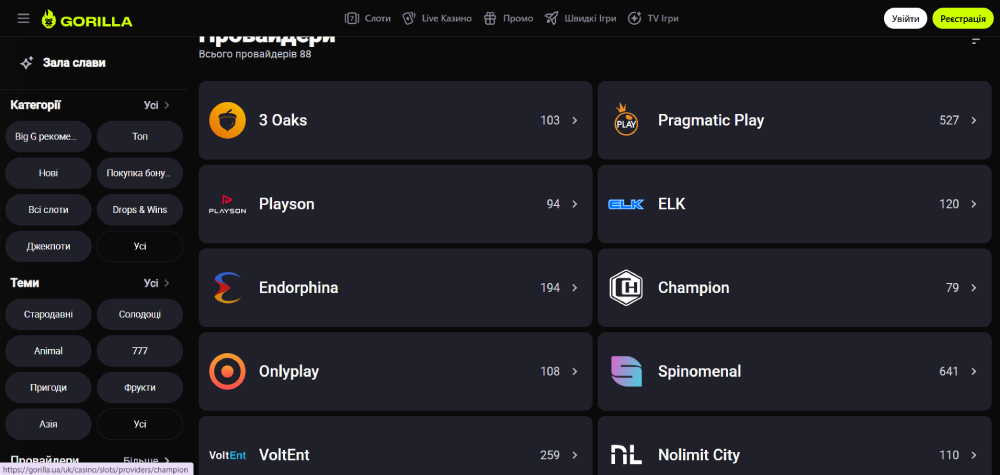
Task: Click the Швидкі Ігри rocket icon
Action: [x=552, y=18]
